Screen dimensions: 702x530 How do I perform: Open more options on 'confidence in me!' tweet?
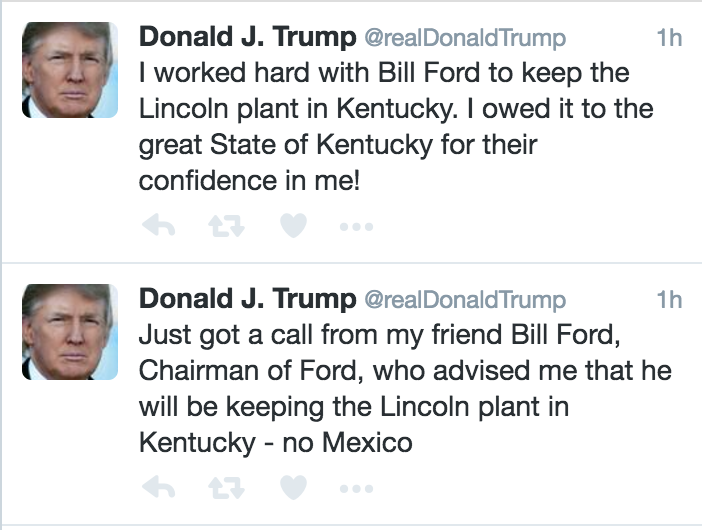(x=356, y=227)
